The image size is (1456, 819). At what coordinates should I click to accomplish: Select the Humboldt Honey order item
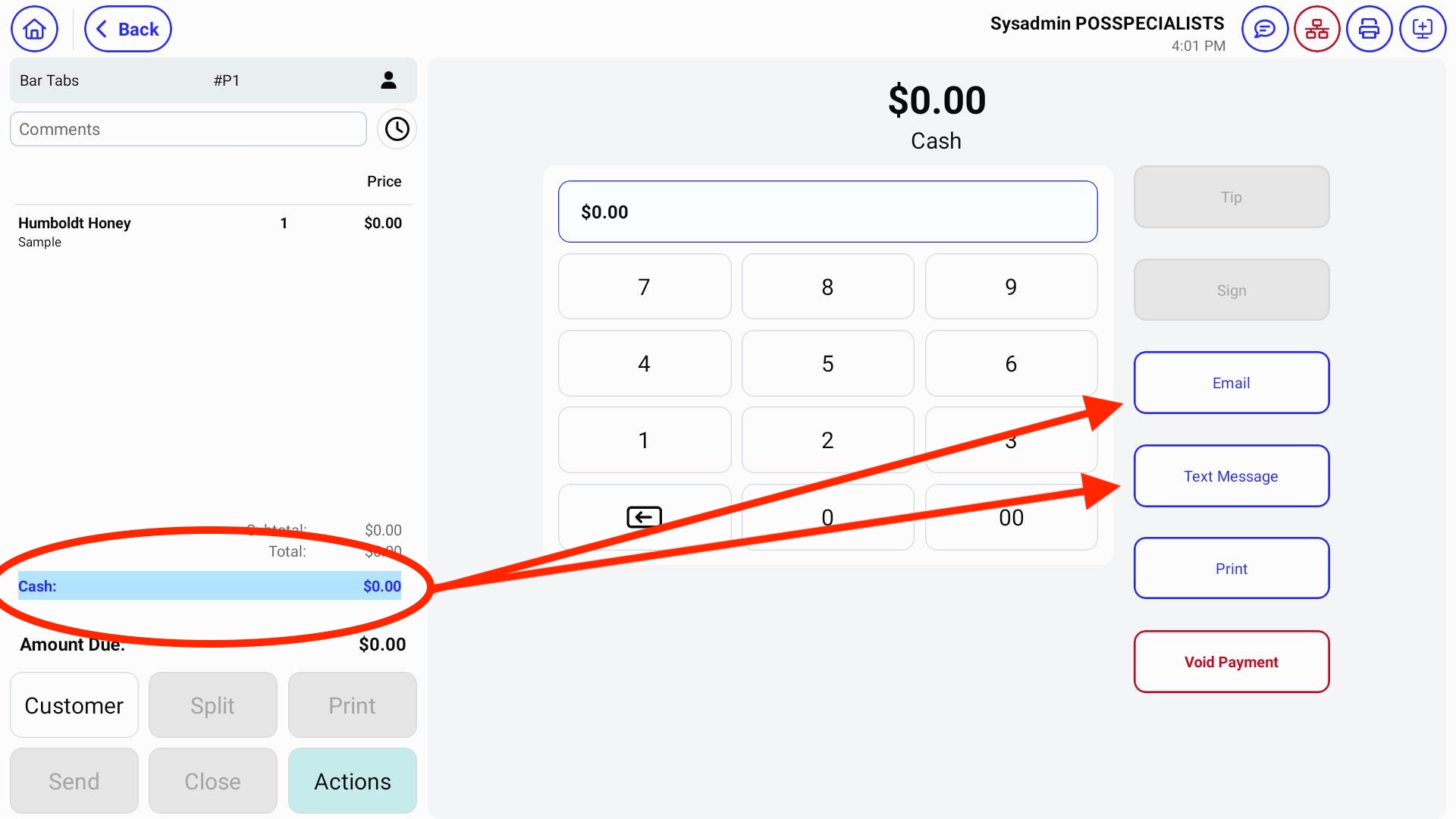pos(74,223)
